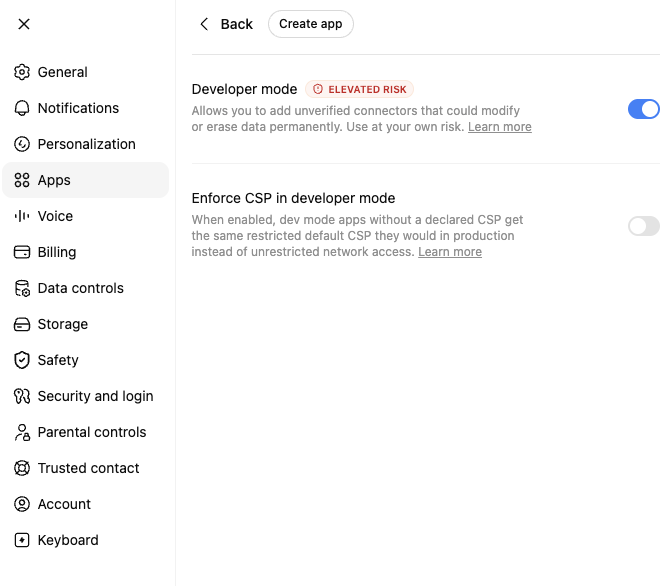The width and height of the screenshot is (667, 586).
Task: Click the Security and login key icon
Action: coord(22,396)
